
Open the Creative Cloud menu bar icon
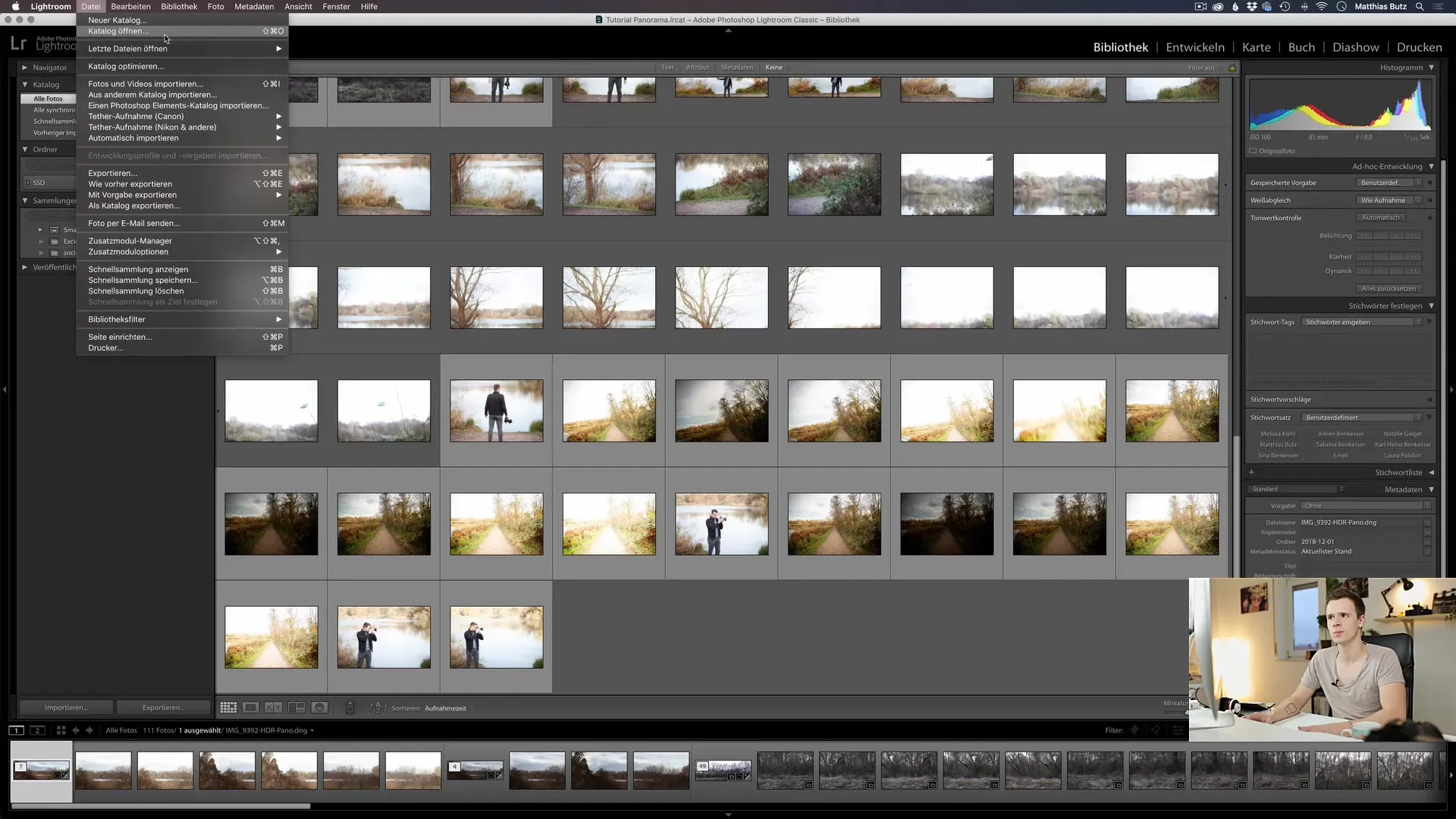coord(1218,6)
